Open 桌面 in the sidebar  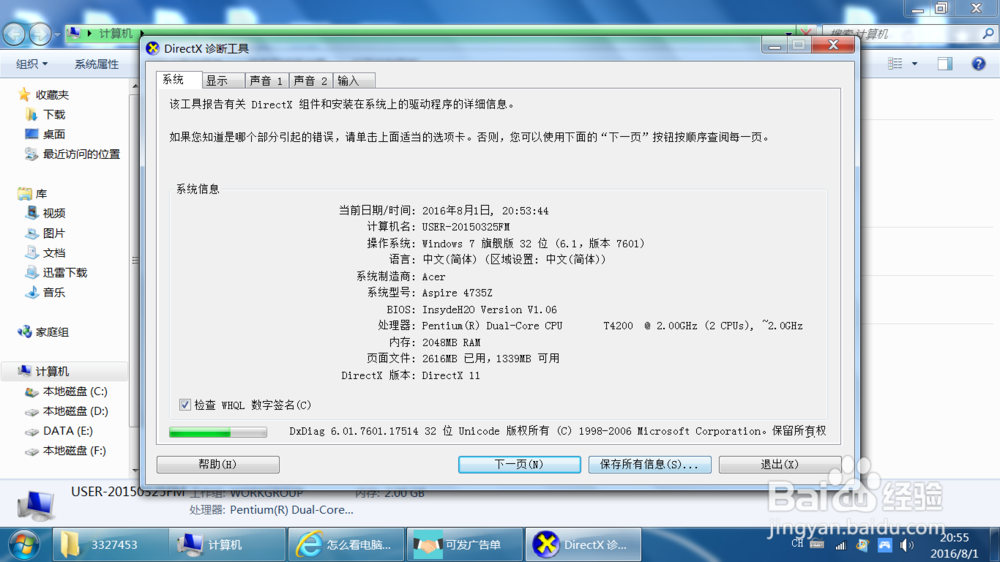pyautogui.click(x=54, y=134)
